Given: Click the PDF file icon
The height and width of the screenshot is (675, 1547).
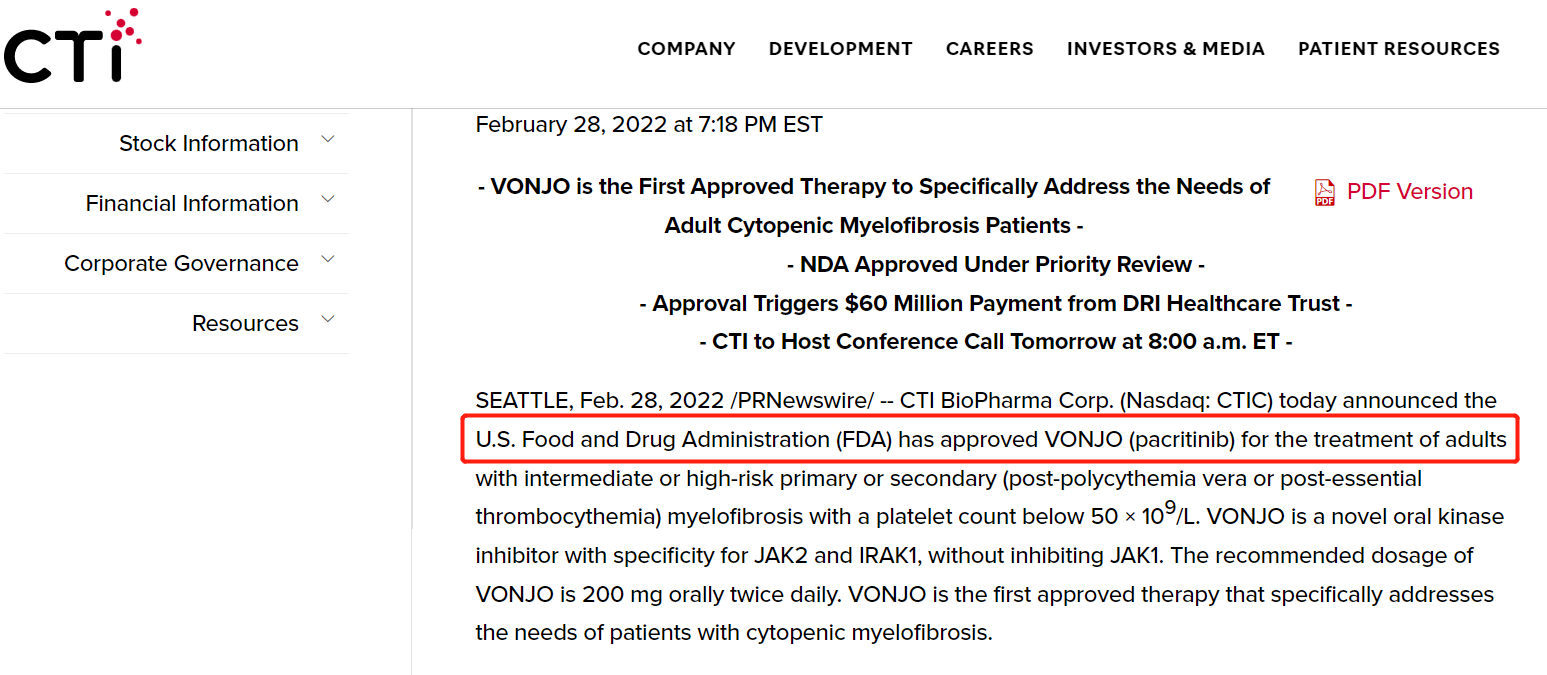Looking at the screenshot, I should click(x=1325, y=192).
